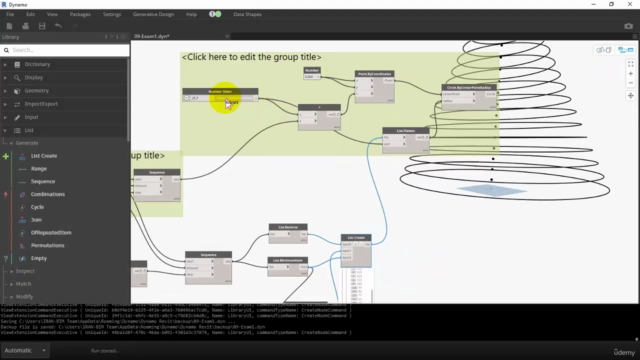The width and height of the screenshot is (640, 360).
Task: Click the green plus Create category icon
Action: [6, 156]
